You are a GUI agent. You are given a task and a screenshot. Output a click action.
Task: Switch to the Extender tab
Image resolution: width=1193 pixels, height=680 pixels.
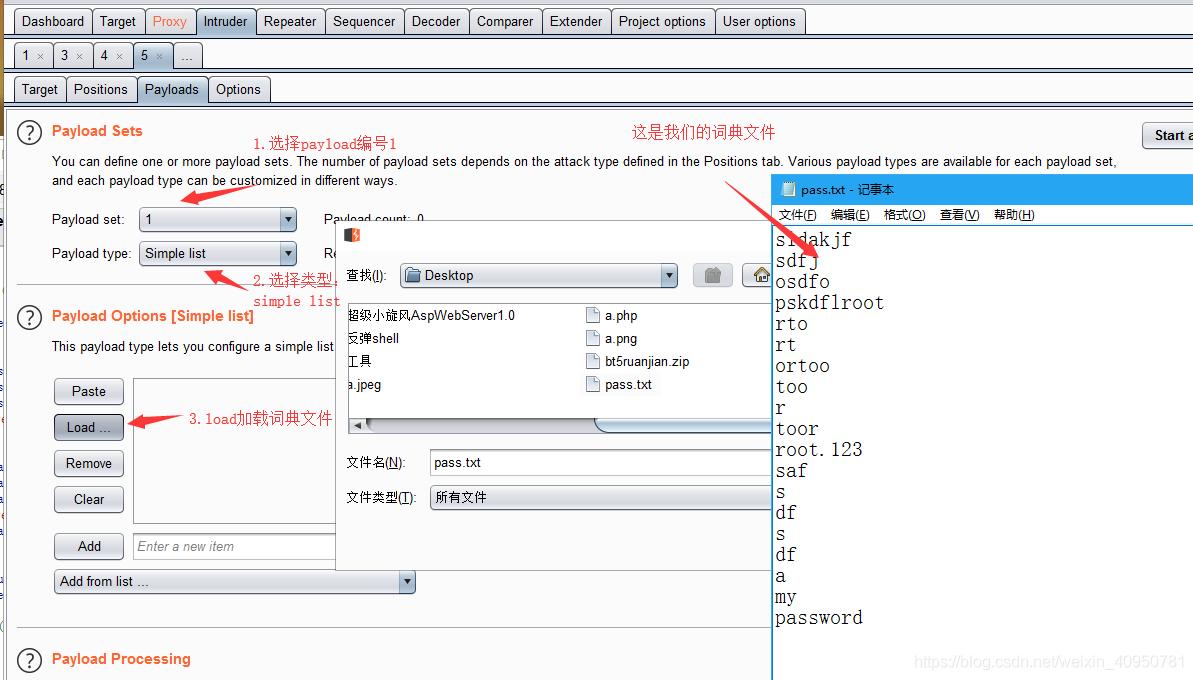coord(576,21)
